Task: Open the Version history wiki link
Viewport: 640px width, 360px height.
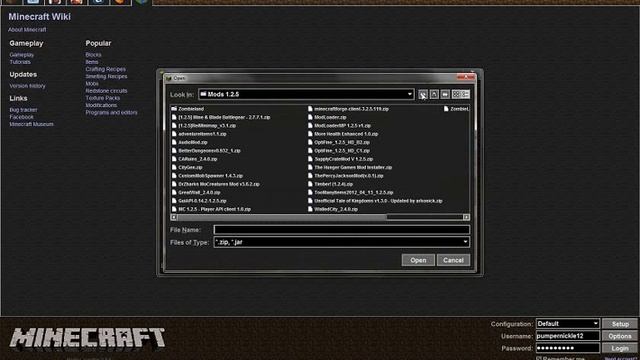Action: coord(27,86)
